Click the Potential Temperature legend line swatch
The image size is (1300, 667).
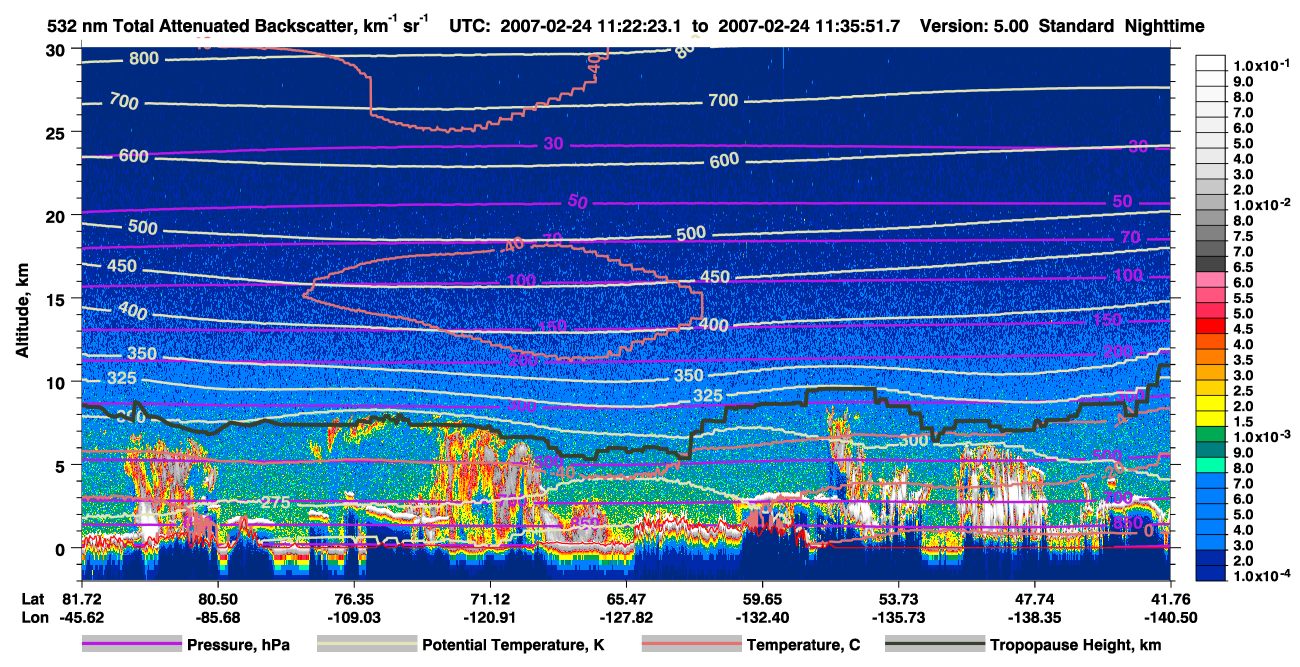[367, 645]
